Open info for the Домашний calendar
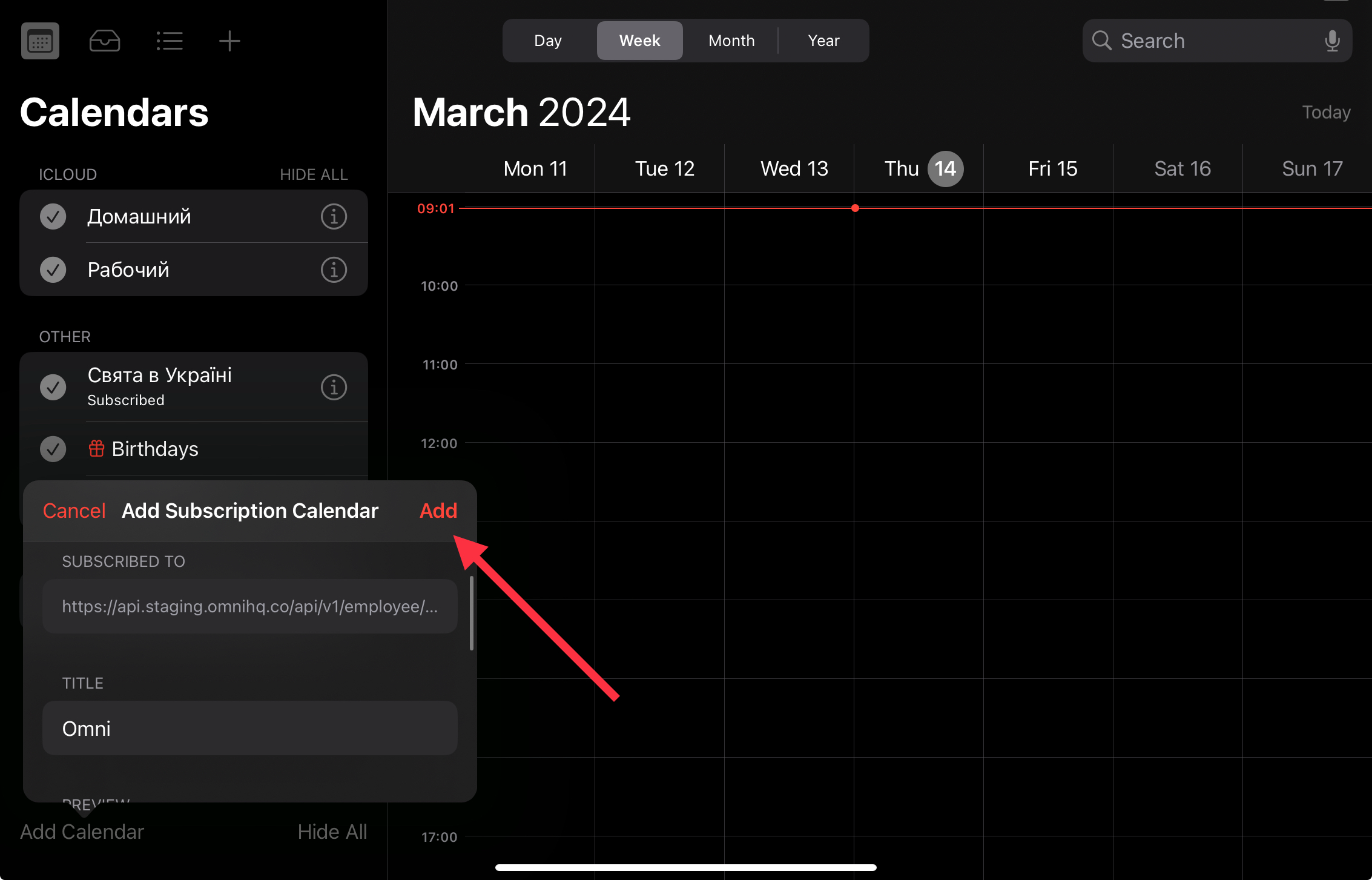The width and height of the screenshot is (1372, 880). [x=334, y=217]
